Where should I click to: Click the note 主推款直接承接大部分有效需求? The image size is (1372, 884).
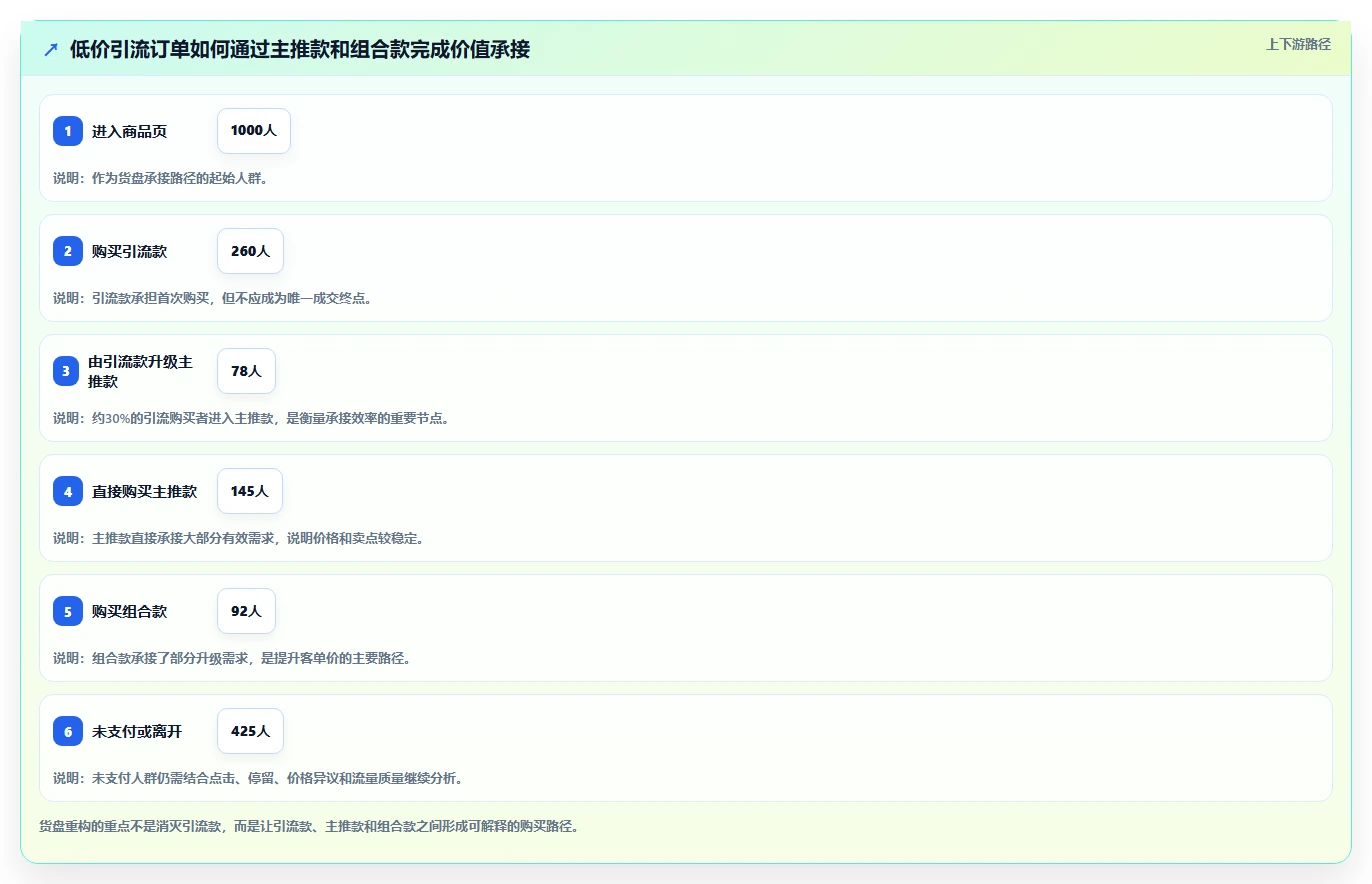tap(240, 538)
